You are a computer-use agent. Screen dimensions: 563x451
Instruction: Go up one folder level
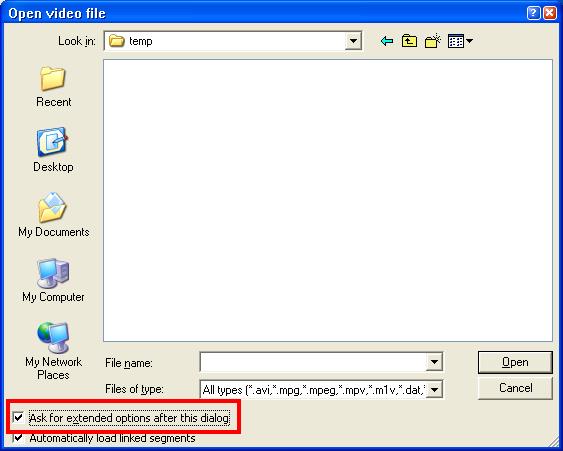[409, 41]
